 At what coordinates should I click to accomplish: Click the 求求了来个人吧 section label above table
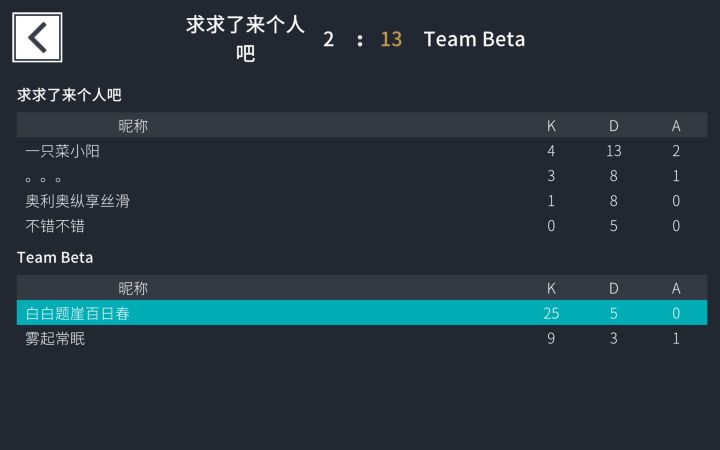(x=69, y=95)
